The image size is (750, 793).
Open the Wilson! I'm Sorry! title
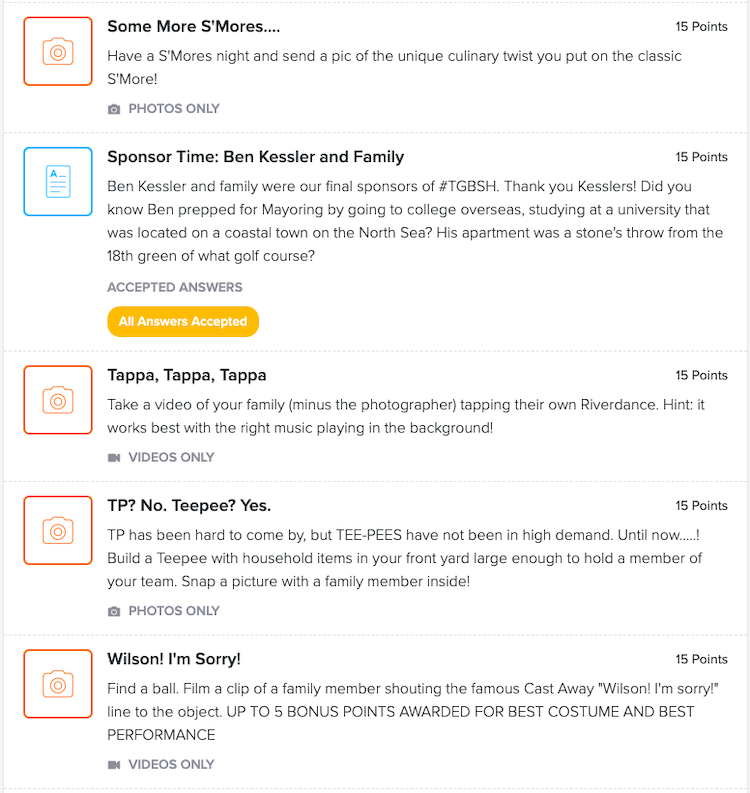click(x=174, y=659)
